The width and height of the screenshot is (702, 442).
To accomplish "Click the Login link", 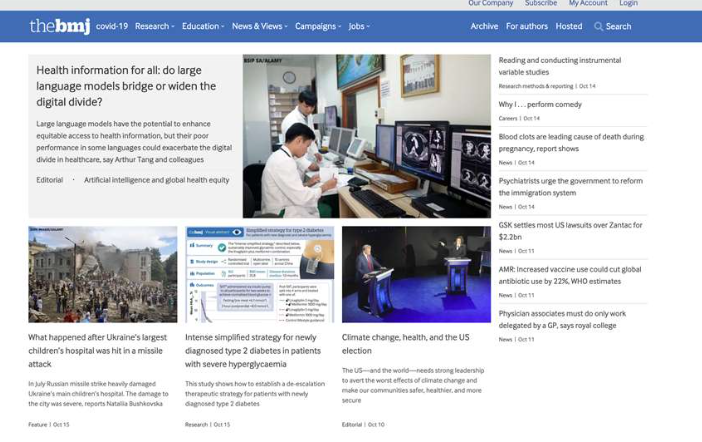I will point(628,3).
